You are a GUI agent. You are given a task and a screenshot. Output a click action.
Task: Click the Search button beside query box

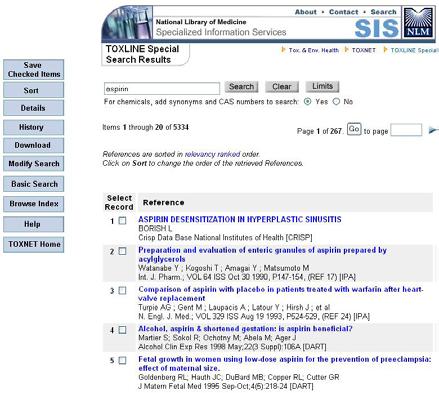click(241, 87)
